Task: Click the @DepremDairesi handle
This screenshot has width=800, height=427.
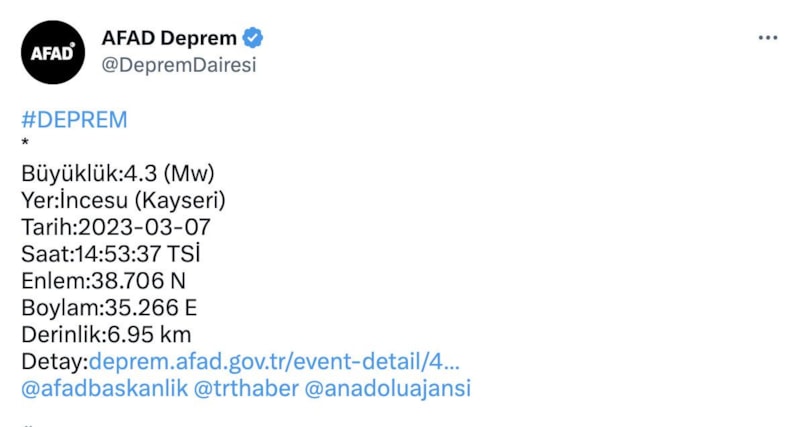Action: (x=179, y=65)
